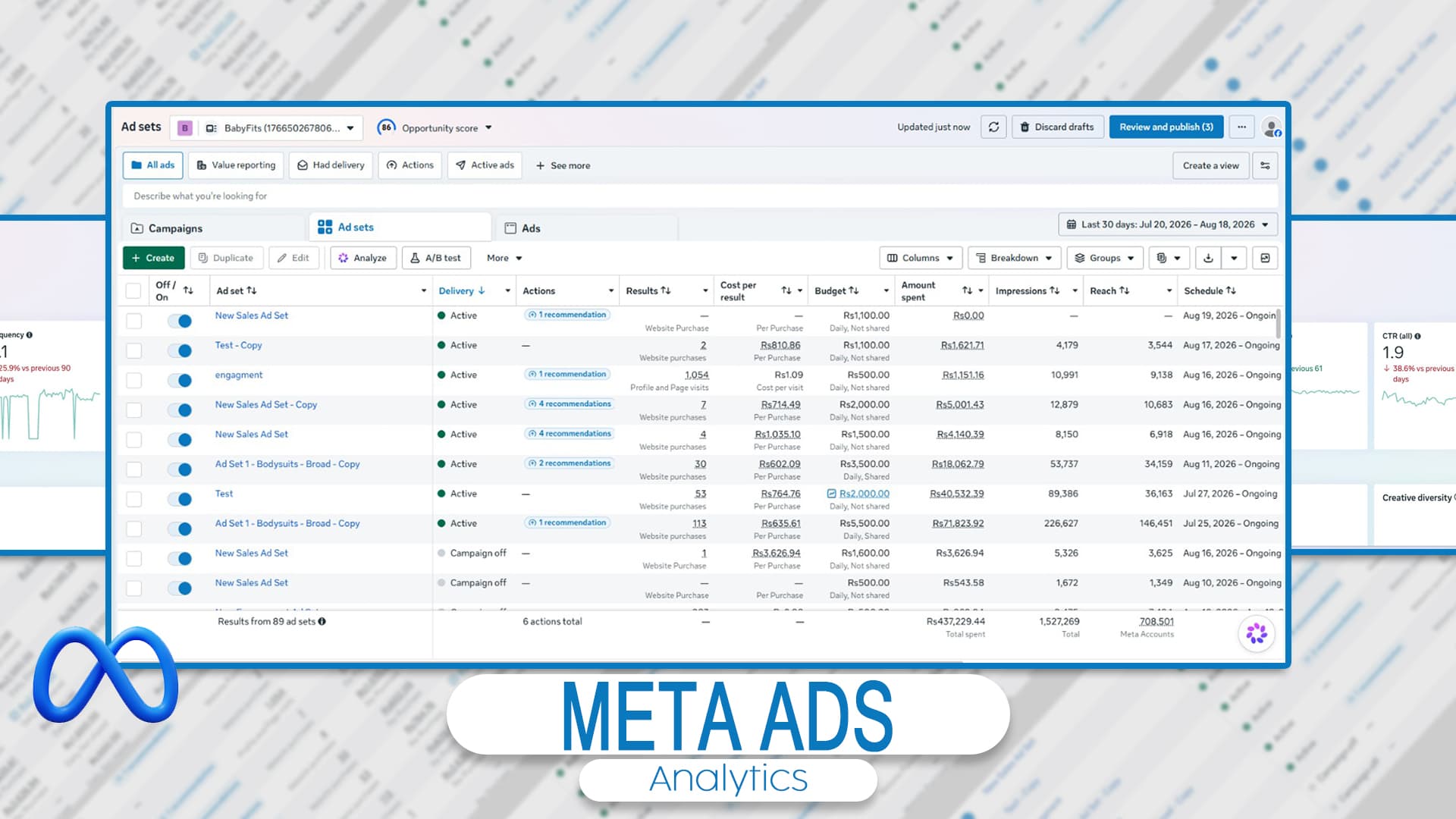The height and width of the screenshot is (819, 1456).
Task: Sort by Impressions column arrows
Action: coord(1054,290)
